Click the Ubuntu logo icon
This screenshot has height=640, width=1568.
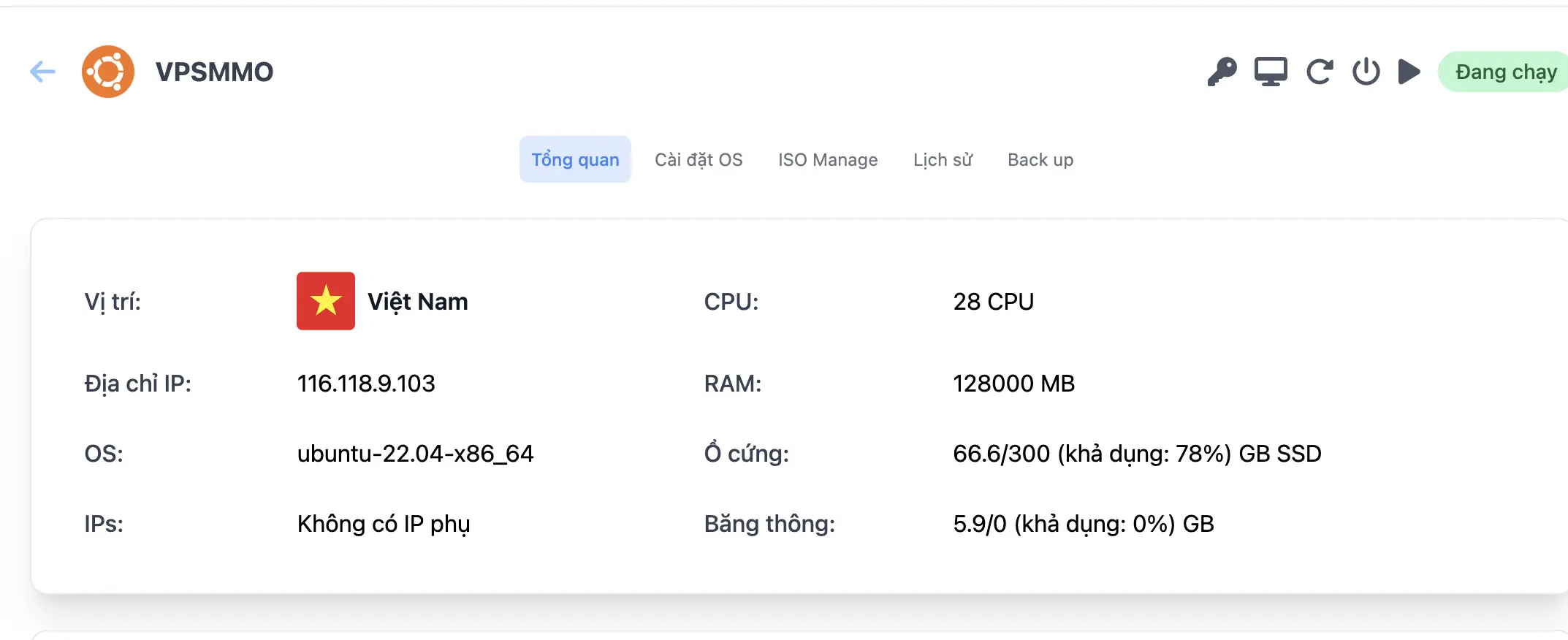pyautogui.click(x=108, y=72)
